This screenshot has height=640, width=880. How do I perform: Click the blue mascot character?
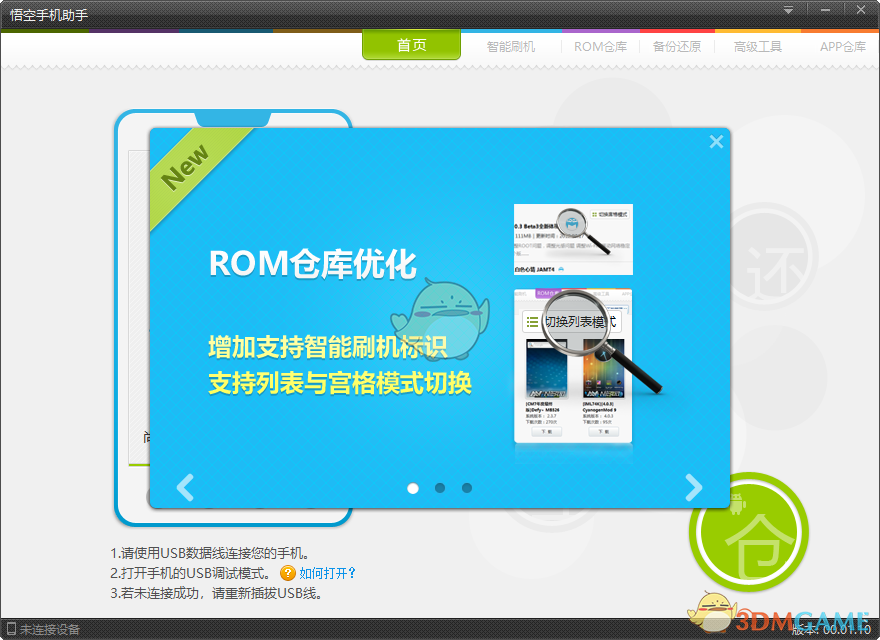(441, 319)
